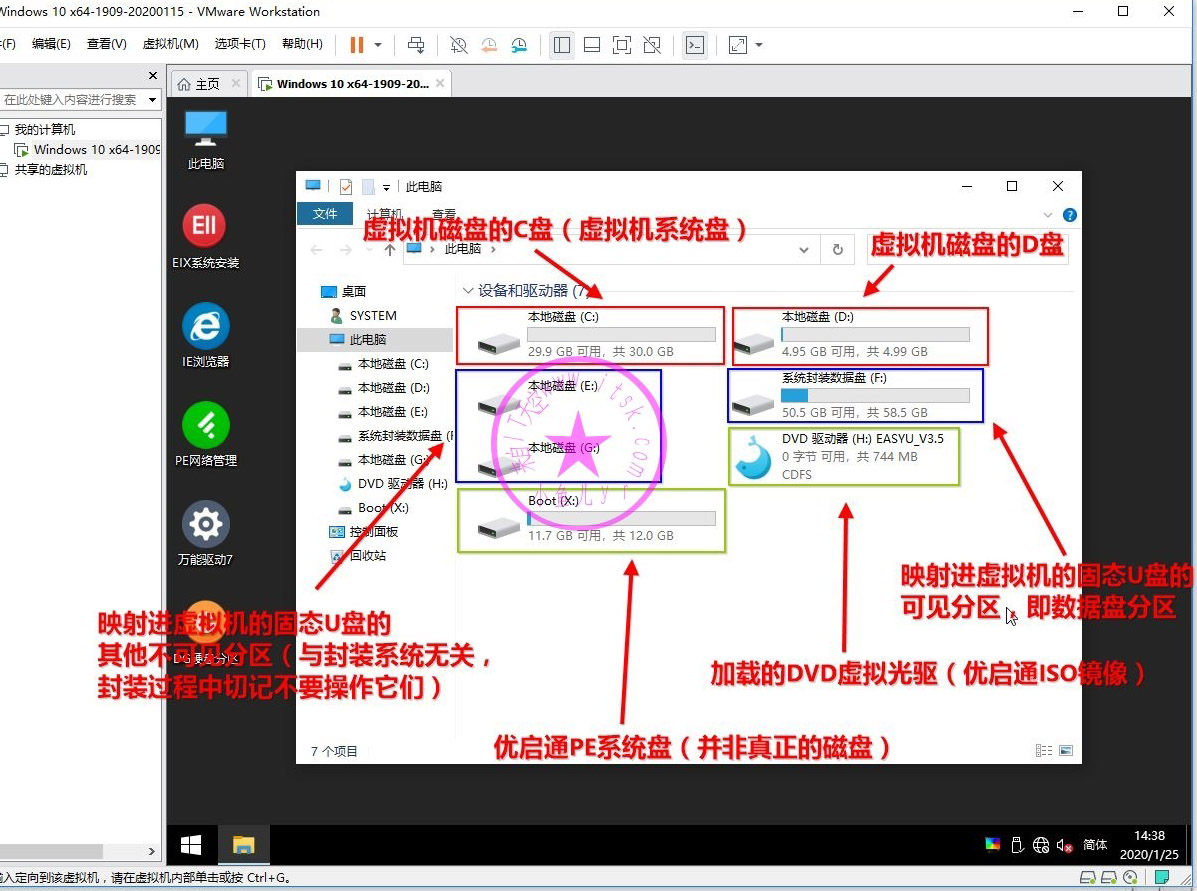Open the 帮助(H) menu
Viewport: 1197px width, 891px height.
302,44
